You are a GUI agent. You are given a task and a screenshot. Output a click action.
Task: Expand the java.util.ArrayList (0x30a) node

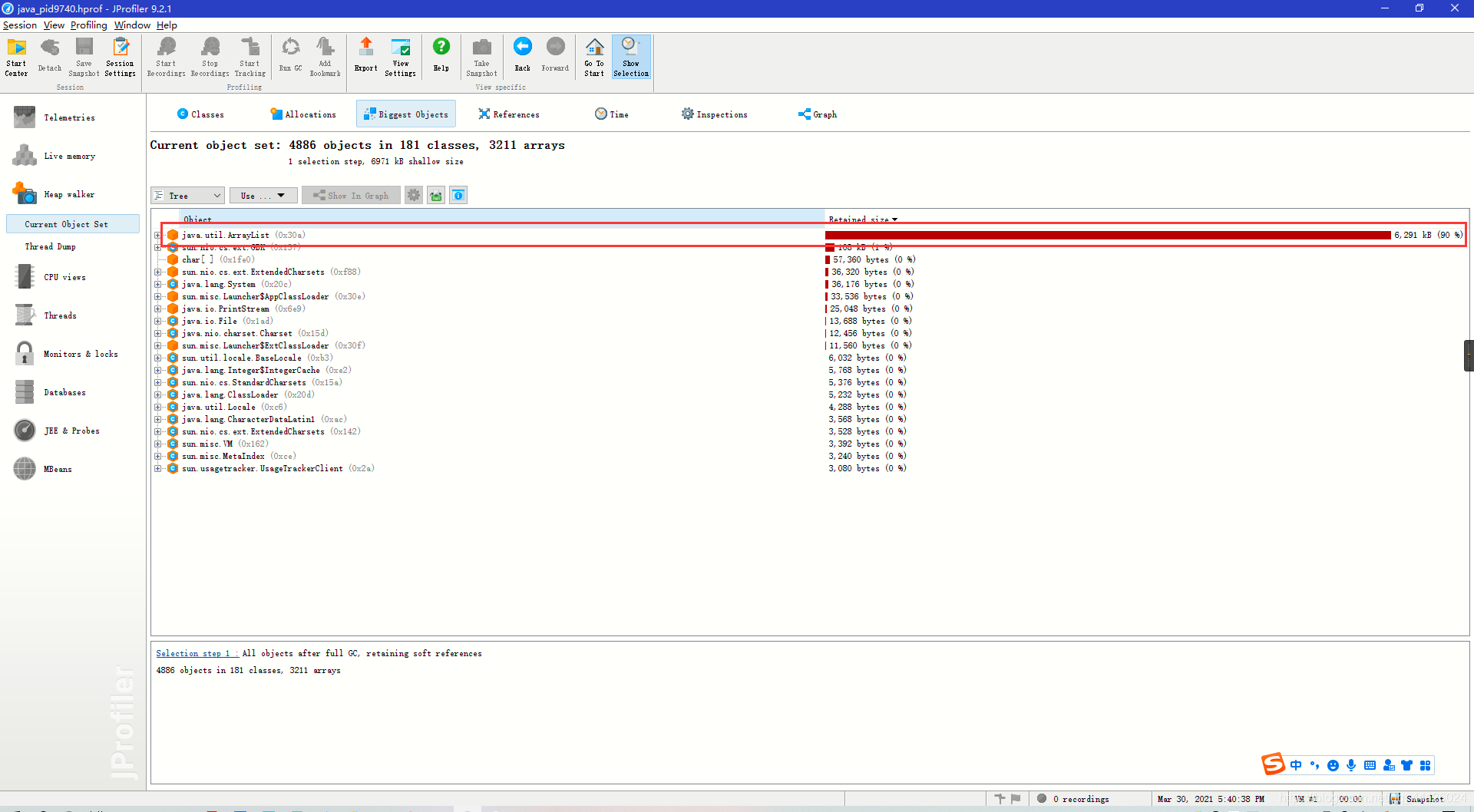[157, 236]
